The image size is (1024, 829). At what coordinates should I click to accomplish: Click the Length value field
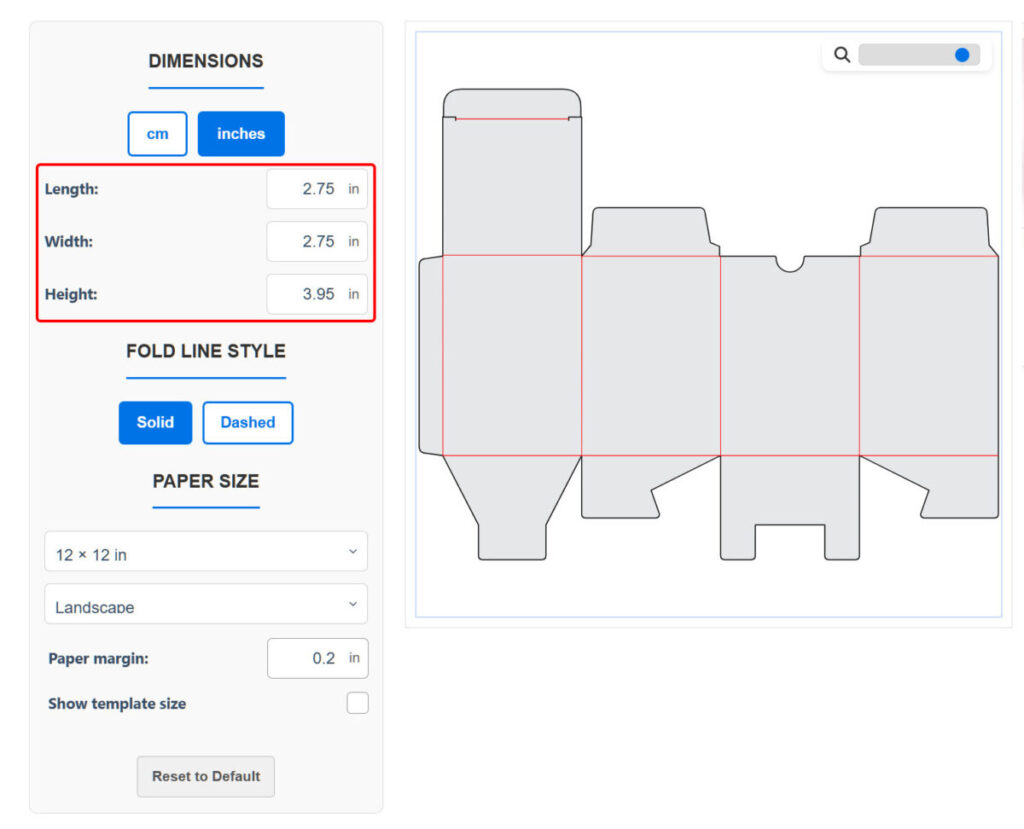pyautogui.click(x=316, y=189)
